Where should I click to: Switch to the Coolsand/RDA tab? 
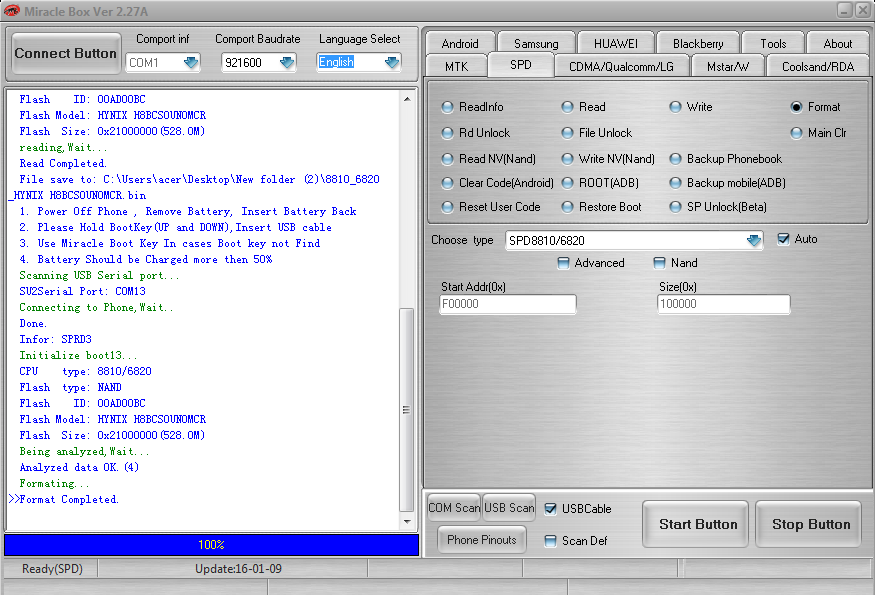(x=818, y=66)
